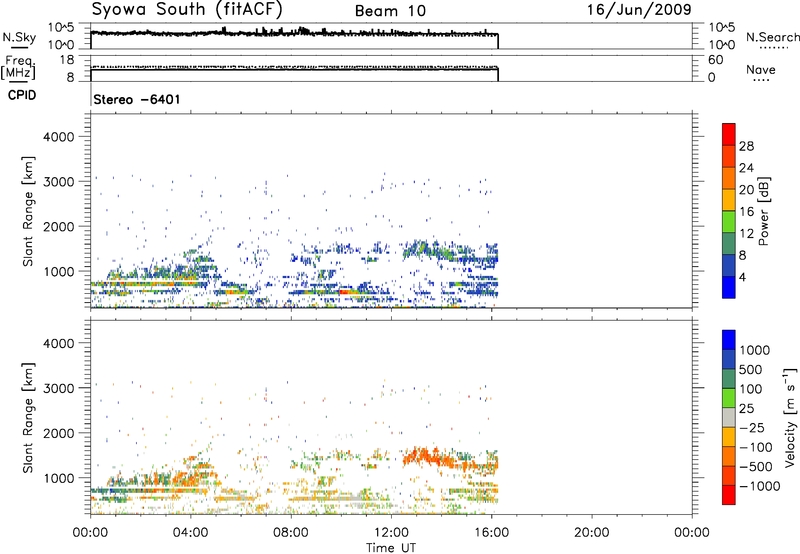
Task: Click the 04:00 time tick label
Action: (x=190, y=533)
